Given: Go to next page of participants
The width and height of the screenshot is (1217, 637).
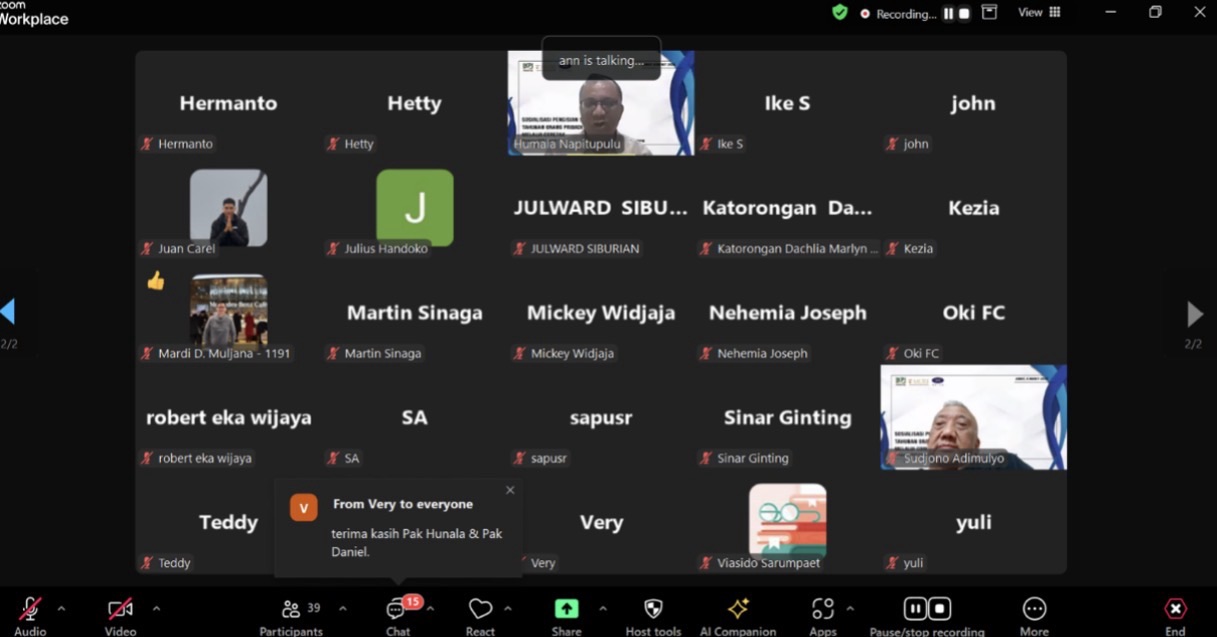Looking at the screenshot, I should coord(1194,314).
